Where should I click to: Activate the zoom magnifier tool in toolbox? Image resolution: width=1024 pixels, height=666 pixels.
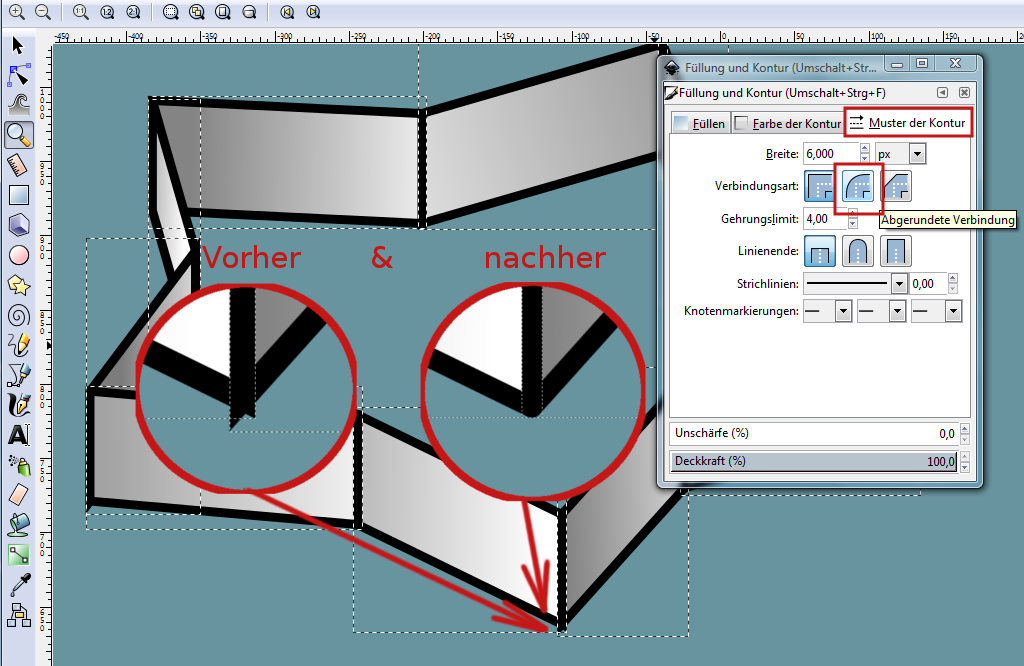(x=19, y=135)
